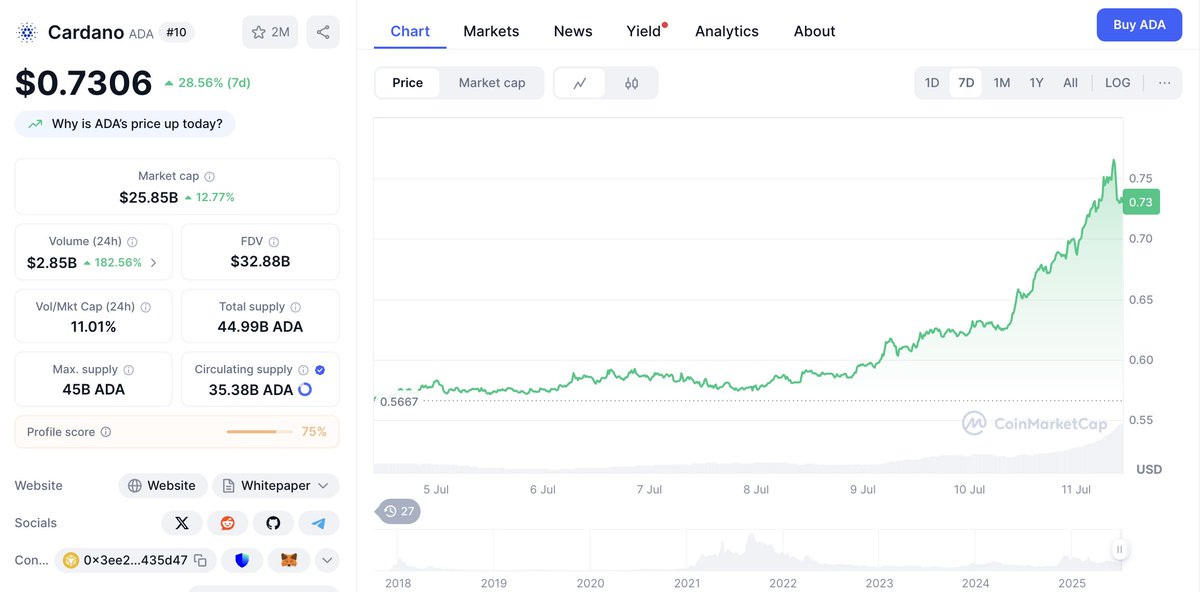Open the Analytics tab

727,31
